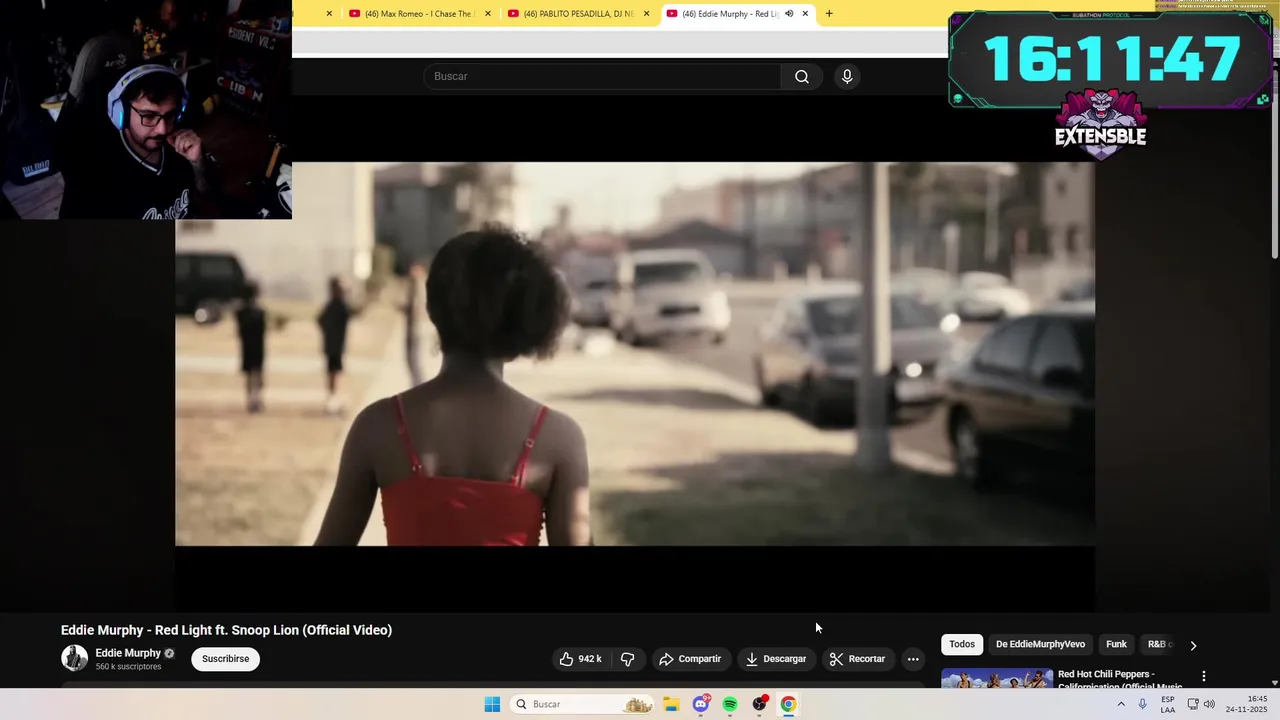Close the leftmost partially hidden tab
Viewport: 1280px width, 720px height.
coord(329,14)
